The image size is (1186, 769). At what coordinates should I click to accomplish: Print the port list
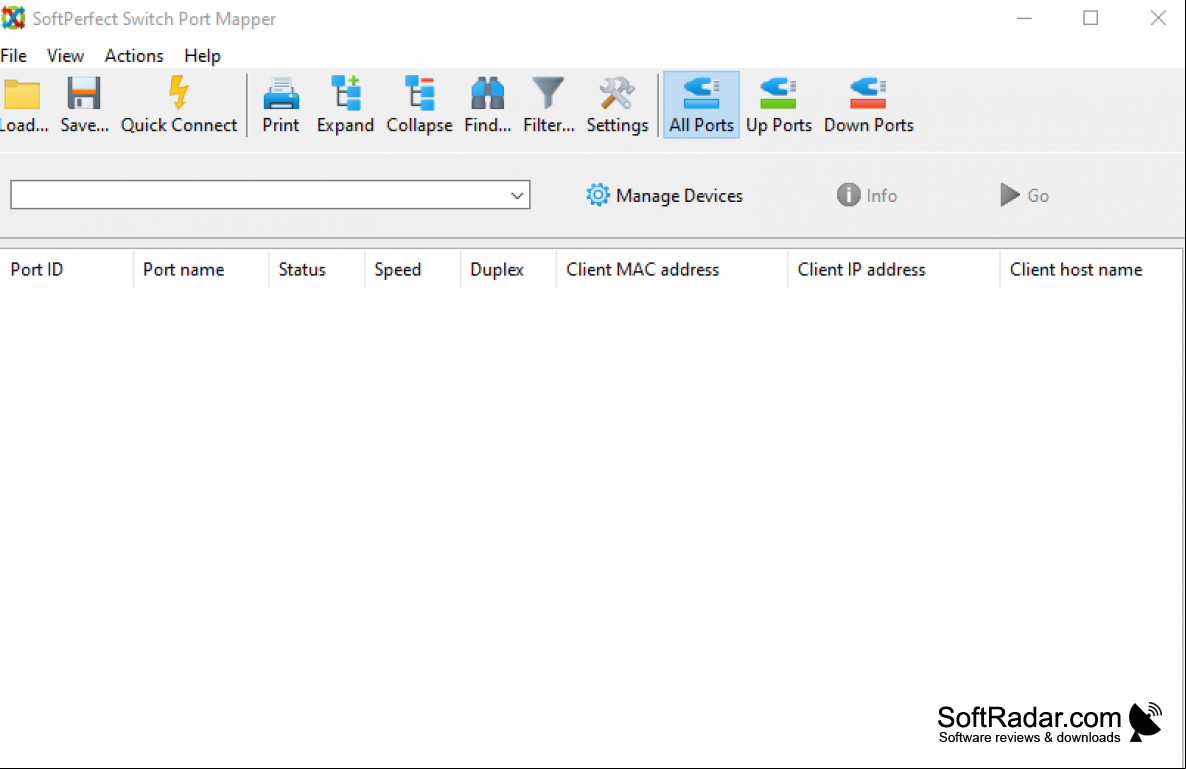(x=281, y=104)
